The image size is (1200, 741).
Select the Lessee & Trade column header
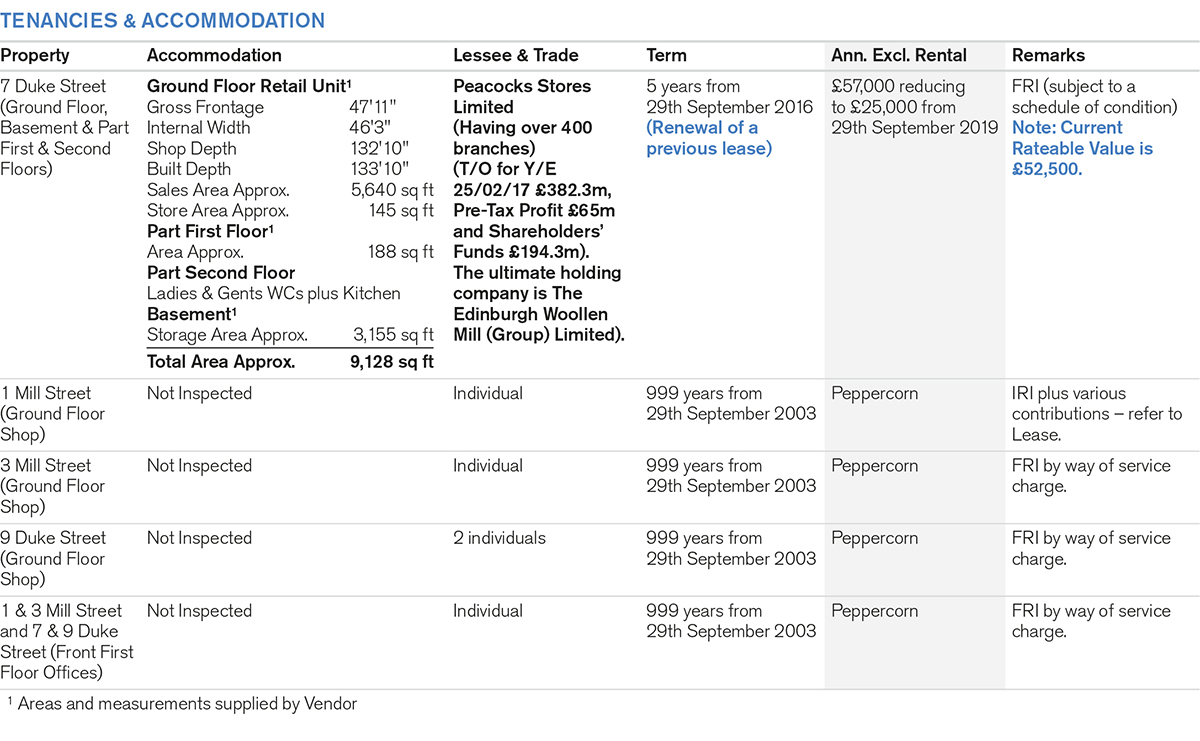pos(516,56)
